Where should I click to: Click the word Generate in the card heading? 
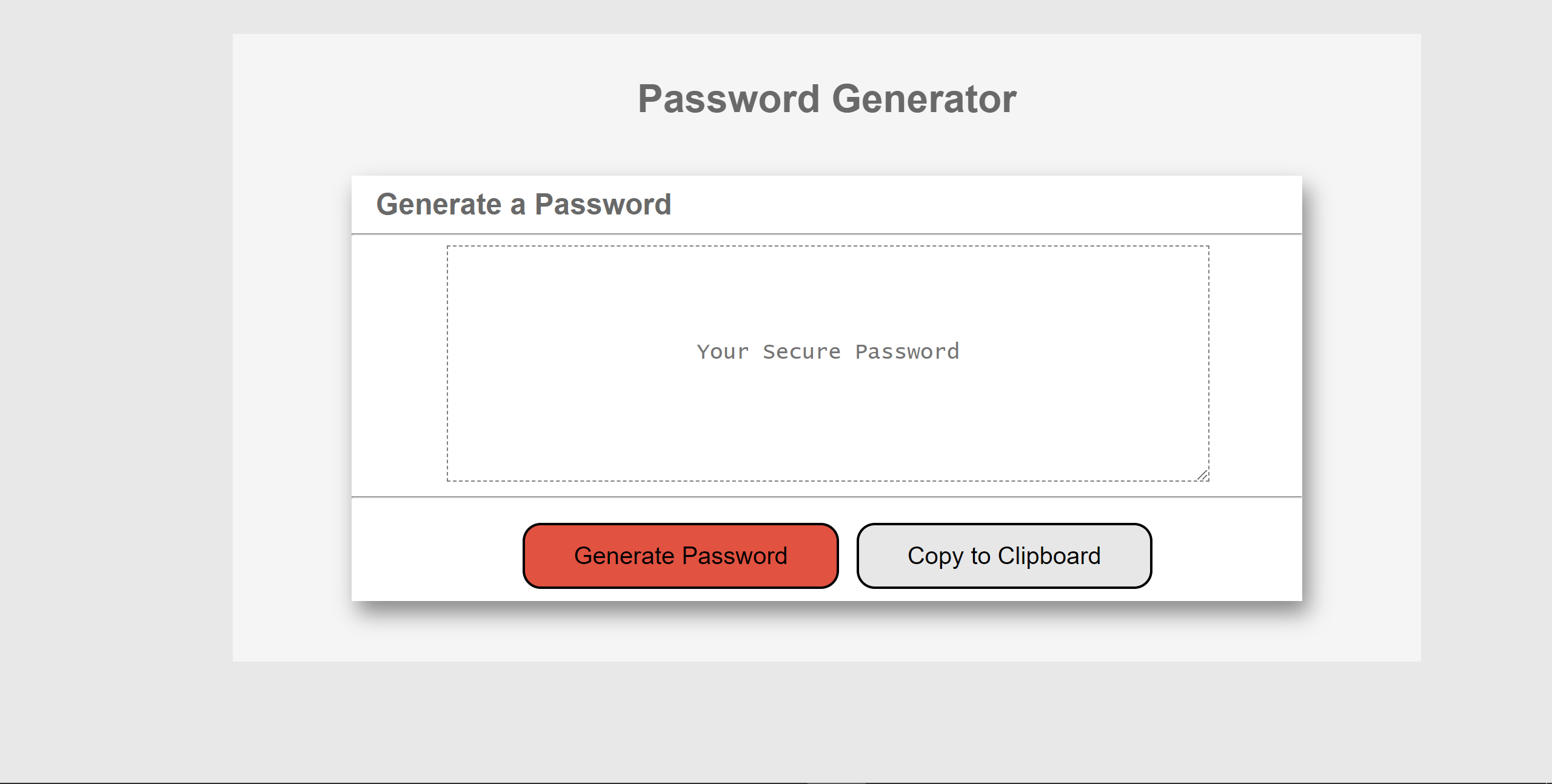pyautogui.click(x=438, y=204)
